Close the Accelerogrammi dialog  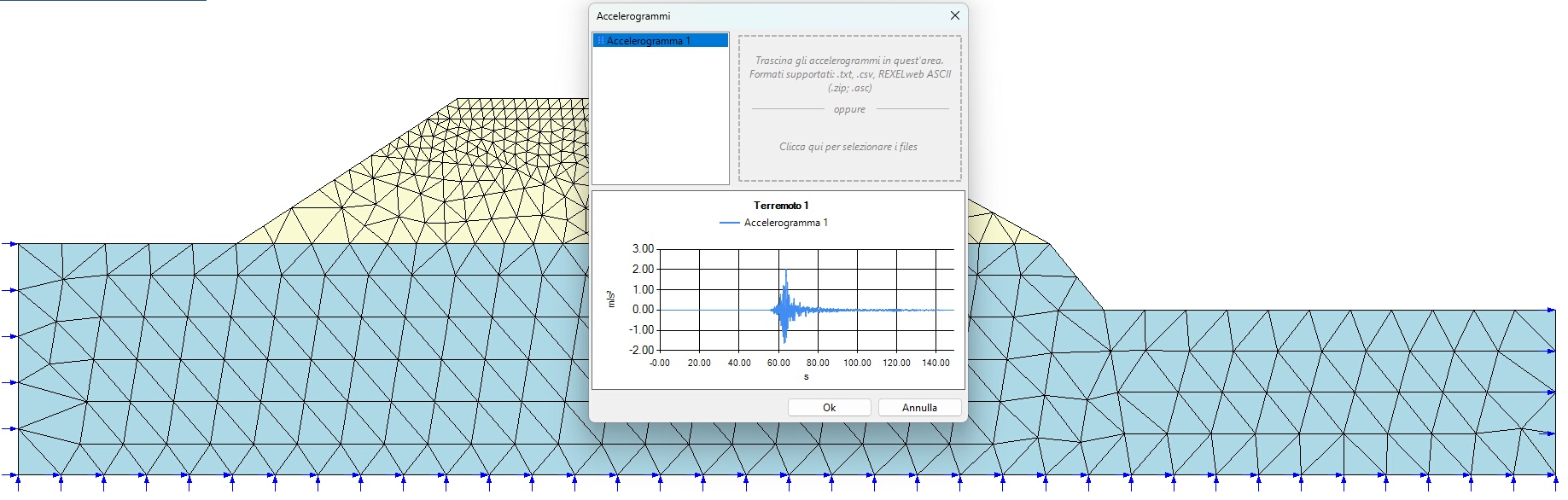[x=954, y=15]
